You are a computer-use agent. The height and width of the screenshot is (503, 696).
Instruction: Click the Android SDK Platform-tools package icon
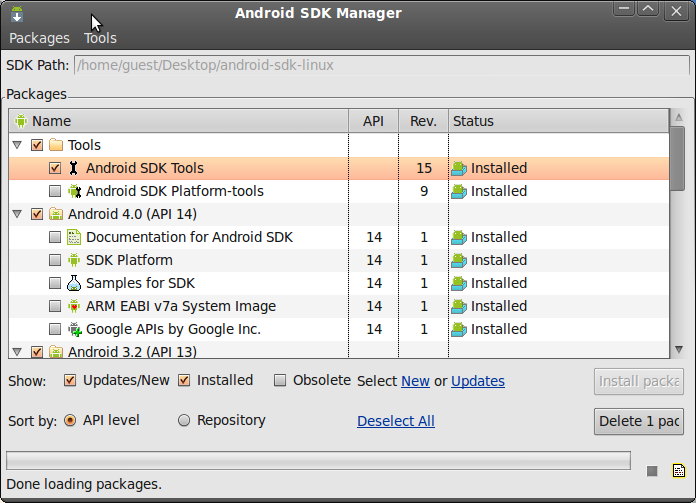74,191
